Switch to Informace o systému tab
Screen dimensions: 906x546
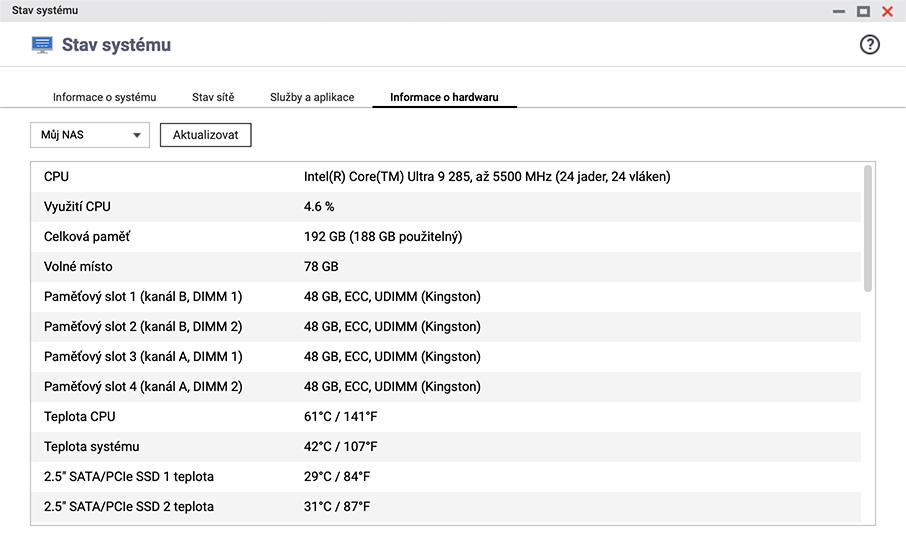(x=104, y=97)
